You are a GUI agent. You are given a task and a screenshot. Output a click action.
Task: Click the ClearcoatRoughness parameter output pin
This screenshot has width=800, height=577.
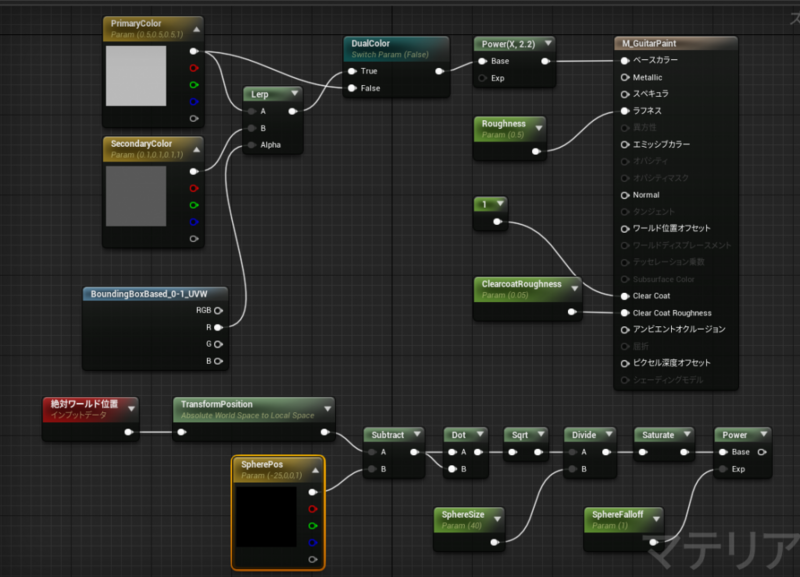click(x=572, y=312)
